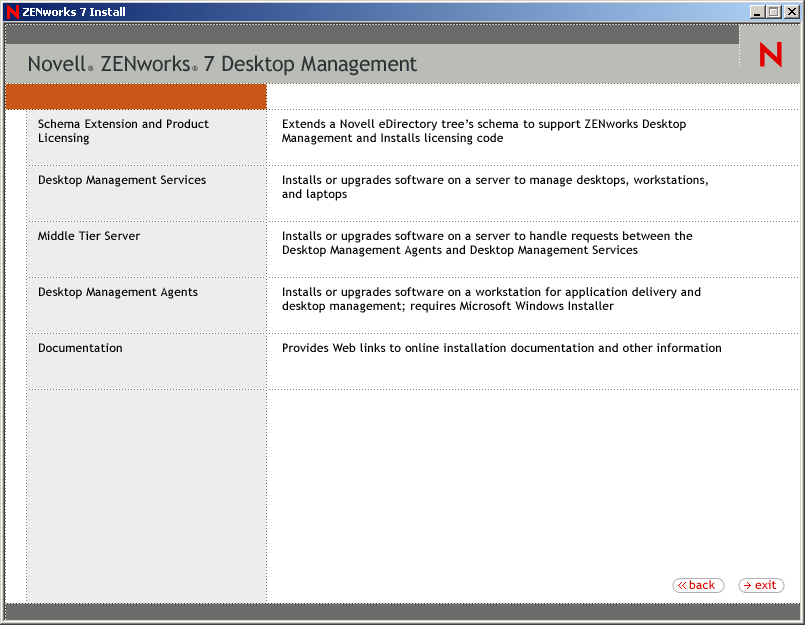Select Schema Extension and Product Licensing

(123, 130)
